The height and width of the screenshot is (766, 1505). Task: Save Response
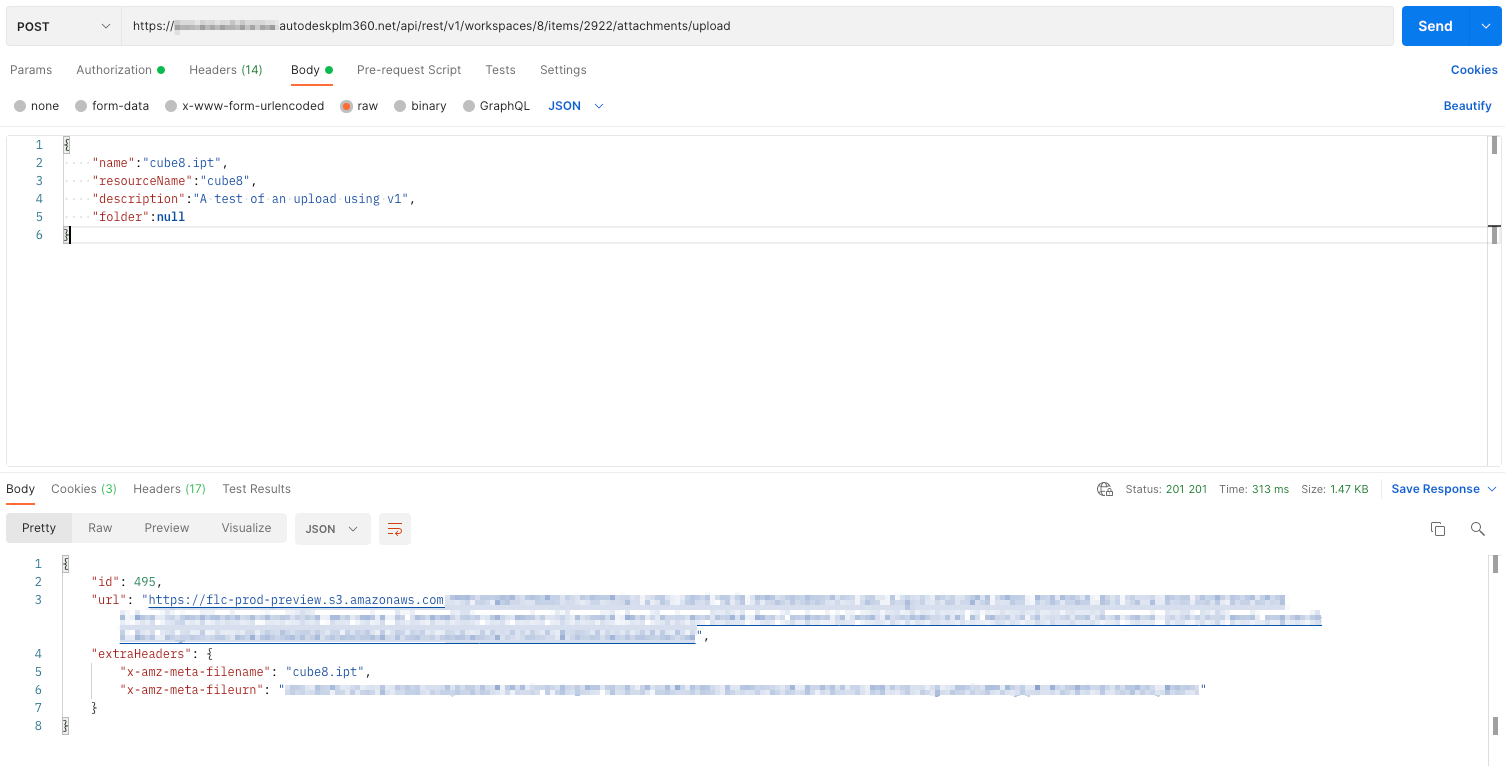1435,489
